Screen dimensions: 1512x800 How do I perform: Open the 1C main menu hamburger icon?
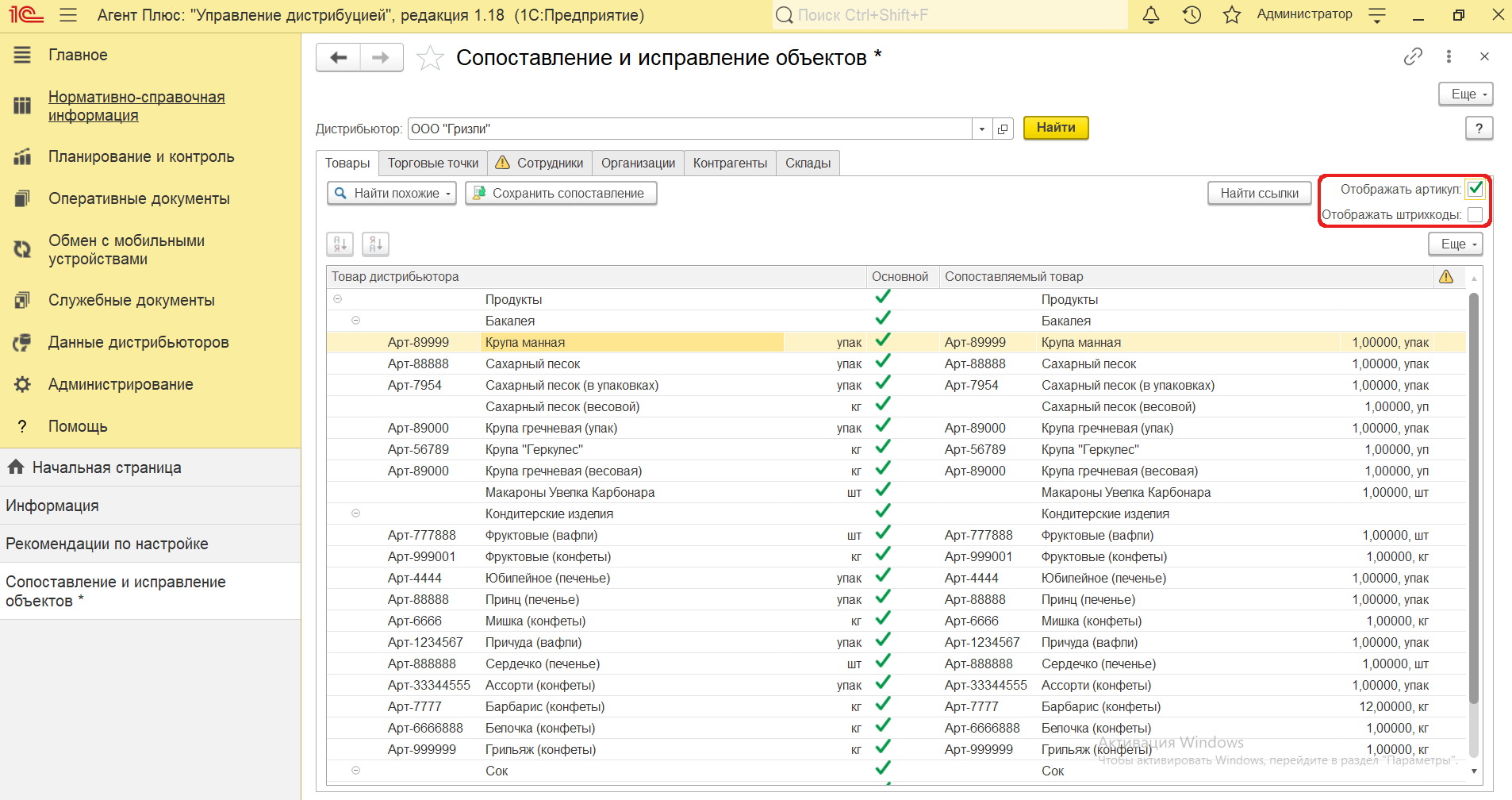click(68, 15)
